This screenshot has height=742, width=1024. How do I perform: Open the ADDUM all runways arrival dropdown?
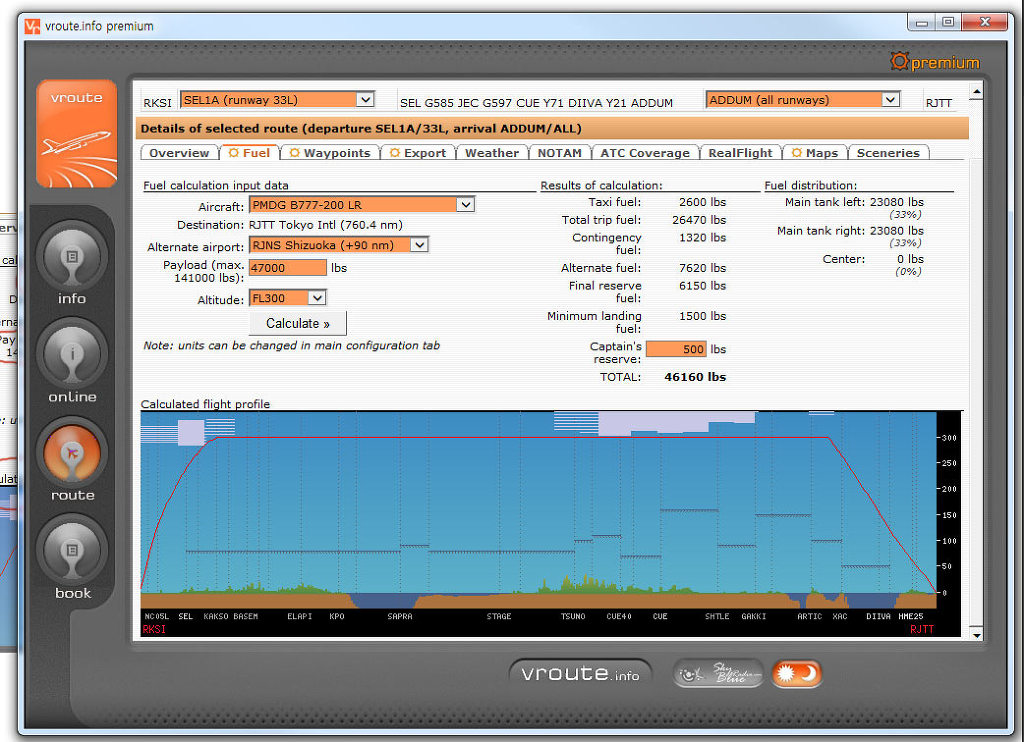pyautogui.click(x=803, y=100)
